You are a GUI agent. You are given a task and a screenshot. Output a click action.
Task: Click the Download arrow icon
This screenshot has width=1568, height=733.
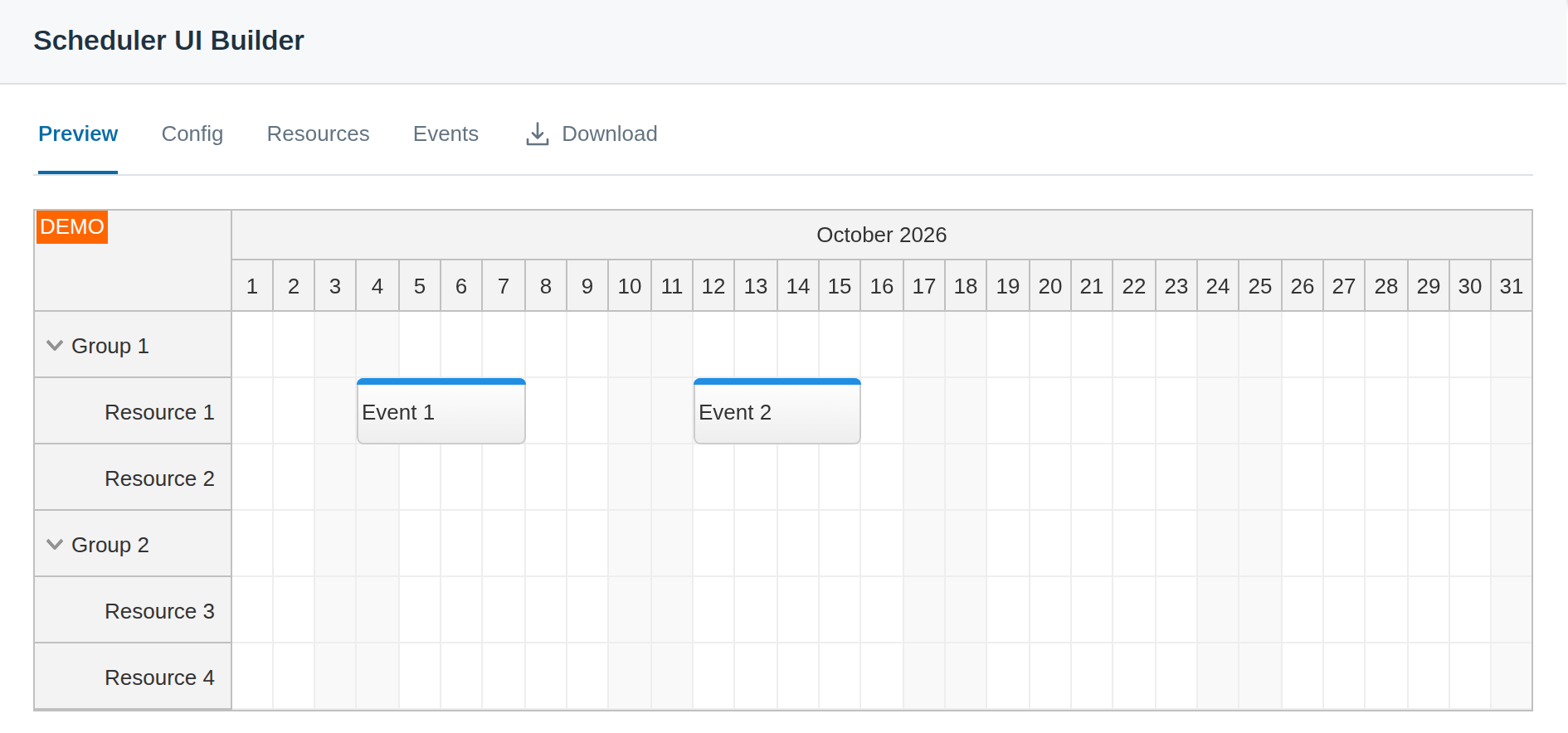click(538, 134)
